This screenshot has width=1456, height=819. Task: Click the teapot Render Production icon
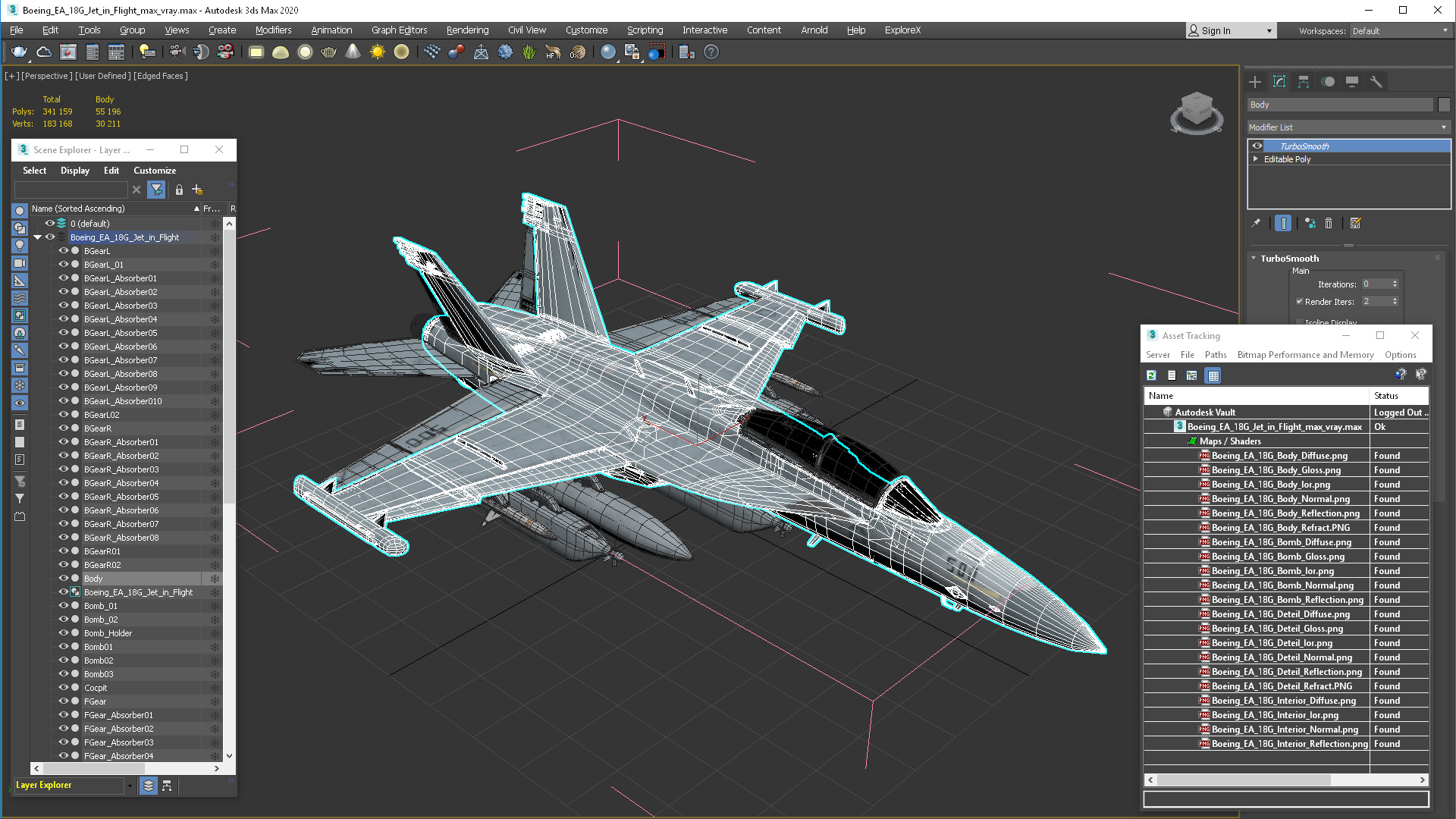point(19,52)
